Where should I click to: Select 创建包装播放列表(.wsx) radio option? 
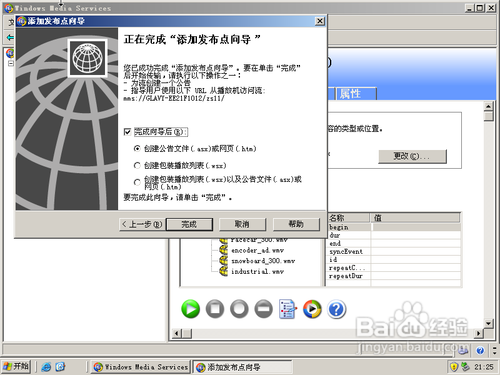(137, 165)
